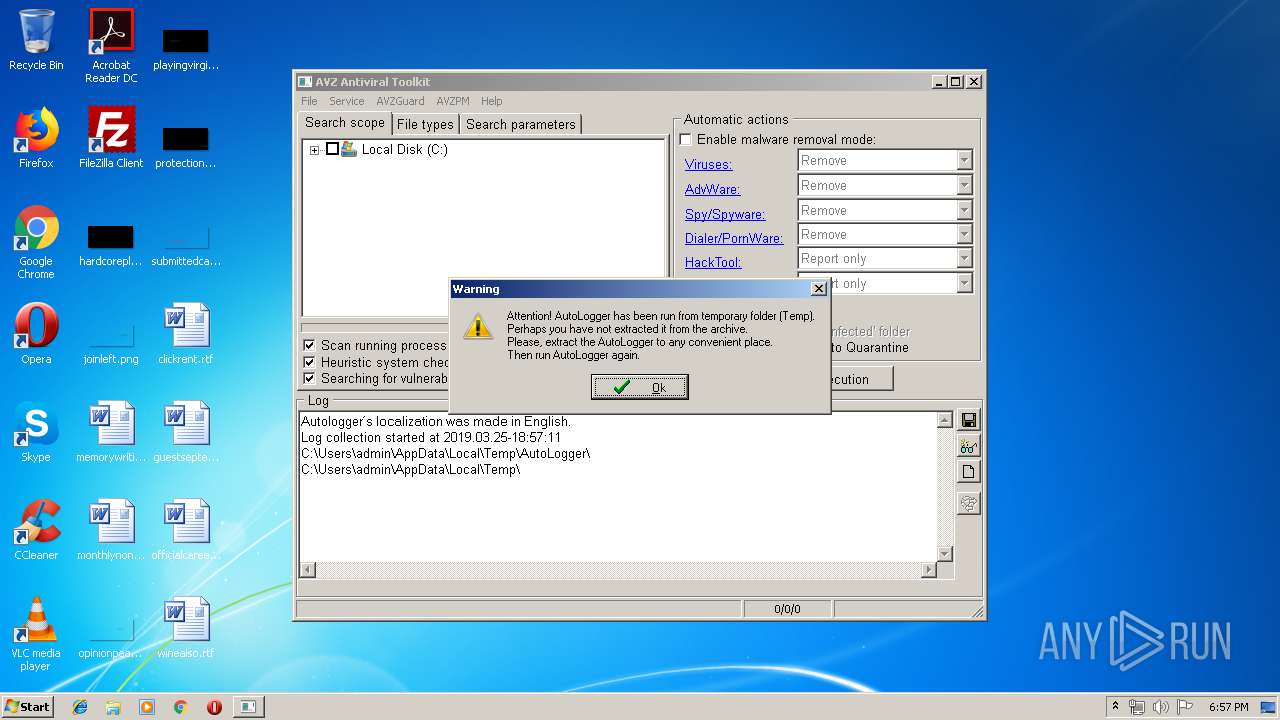
Task: Enable malware removal mode checkbox
Action: pos(685,139)
